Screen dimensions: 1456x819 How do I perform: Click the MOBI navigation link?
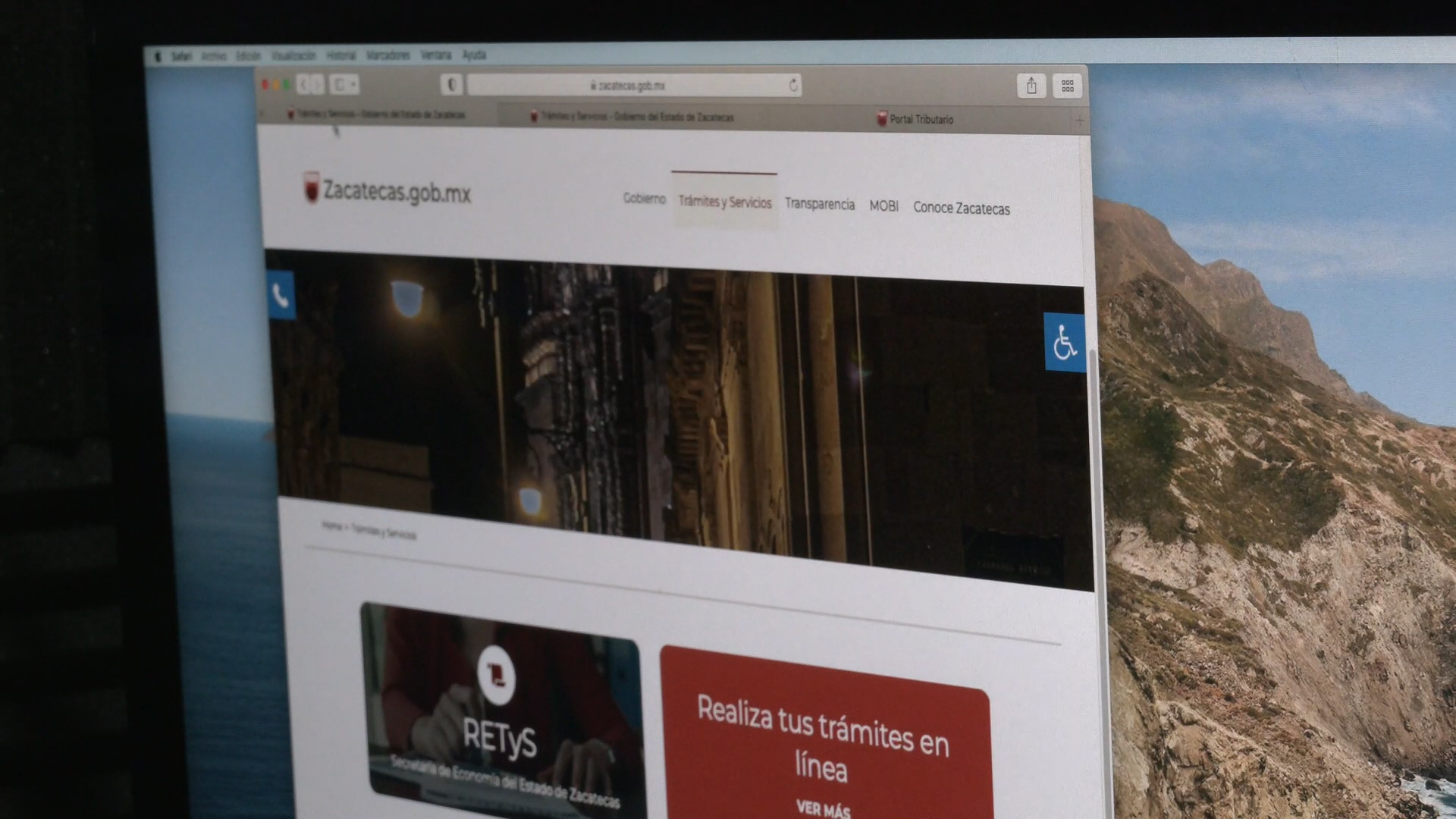tap(883, 206)
